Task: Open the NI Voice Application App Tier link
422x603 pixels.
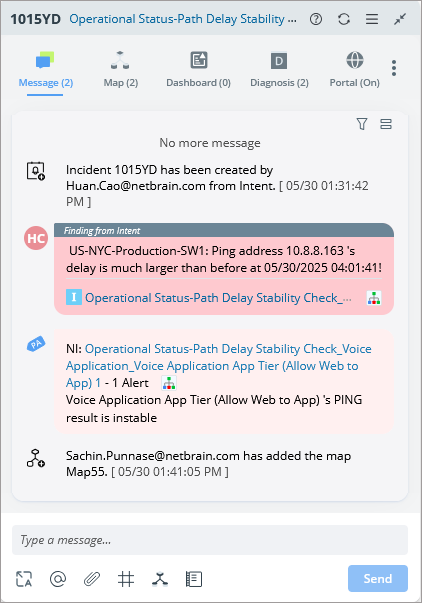Action: (x=219, y=366)
